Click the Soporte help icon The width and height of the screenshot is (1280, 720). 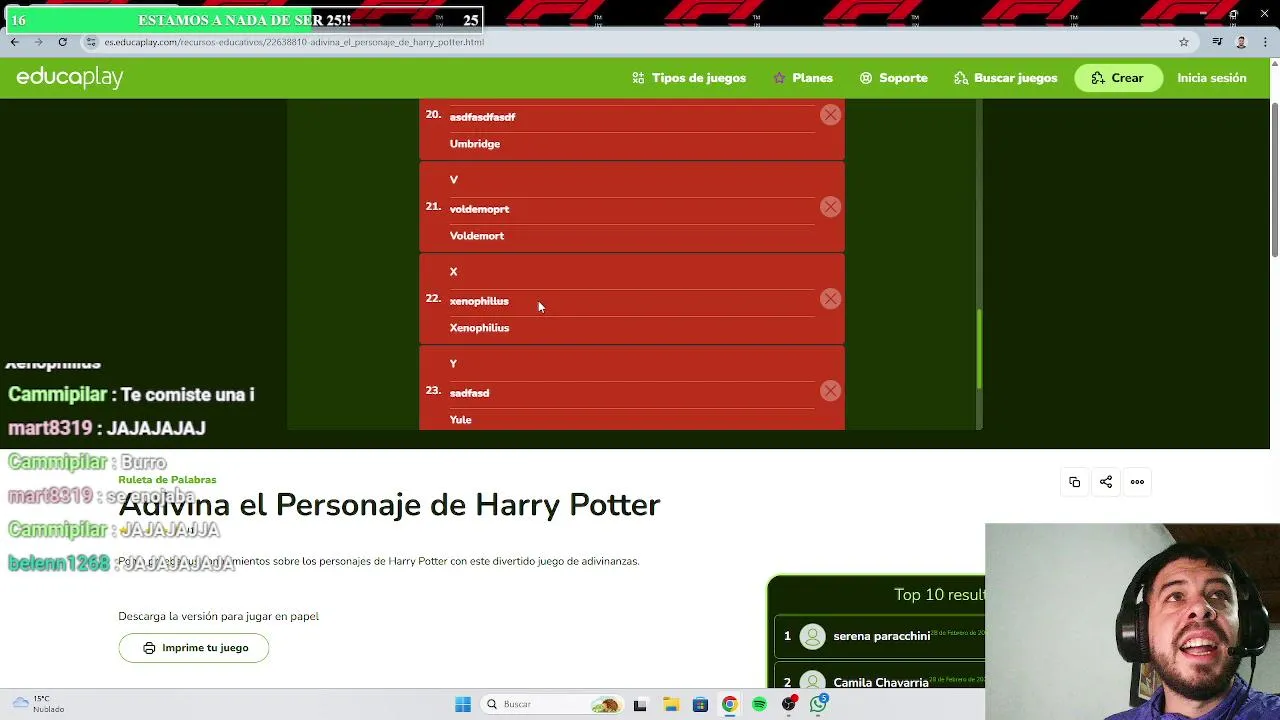[x=866, y=78]
